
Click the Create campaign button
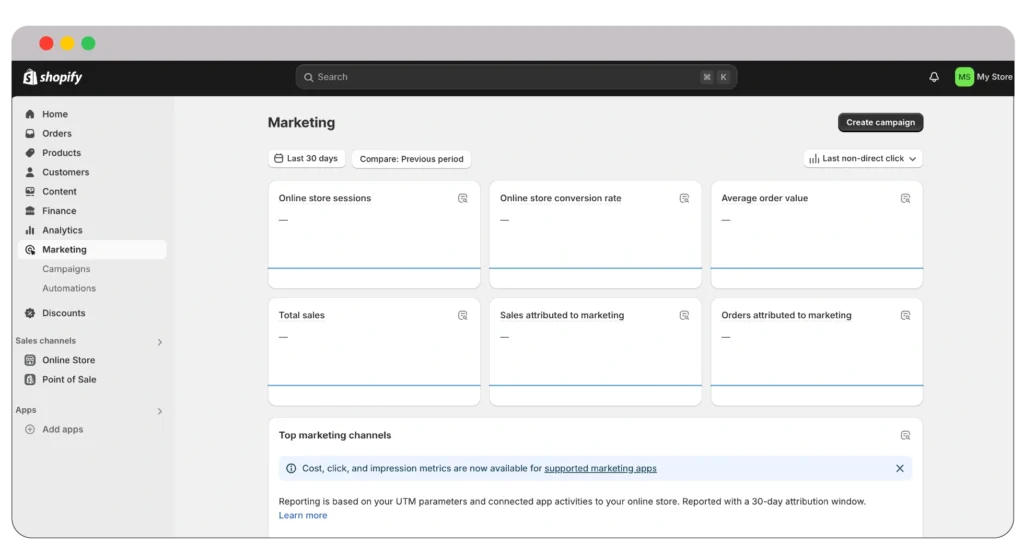880,122
